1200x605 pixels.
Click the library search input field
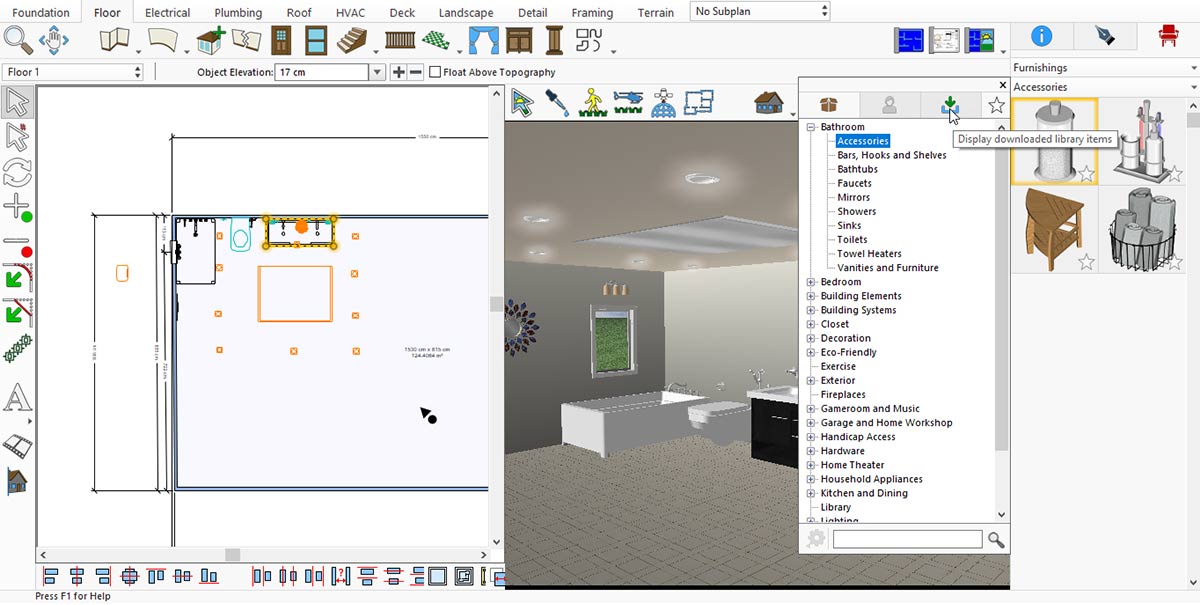click(x=907, y=540)
